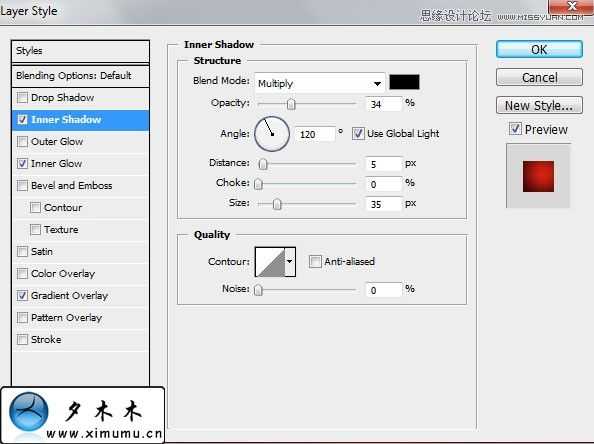Click the Cancel button
This screenshot has height=444, width=594.
(x=539, y=78)
